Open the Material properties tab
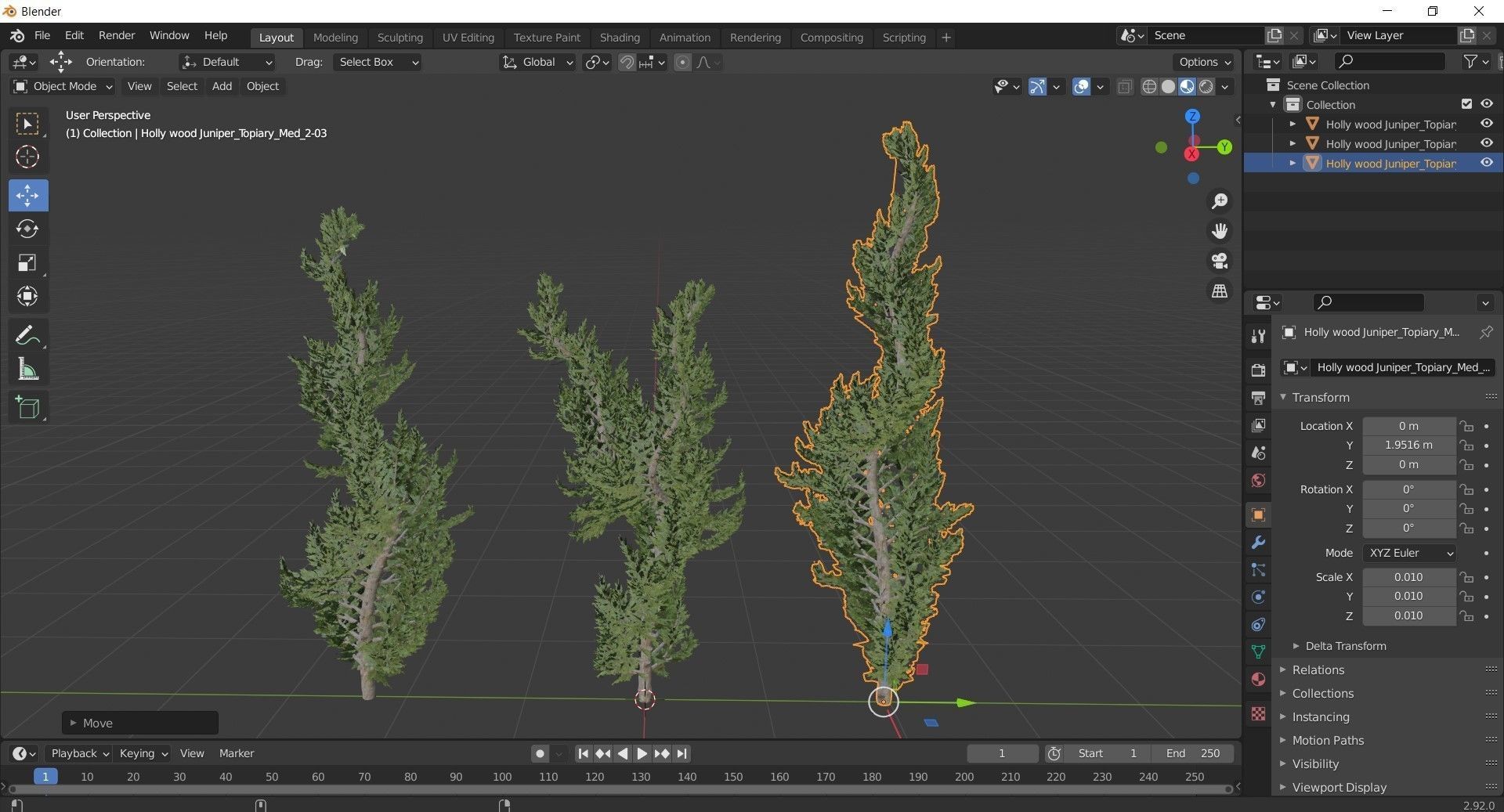1504x812 pixels. (x=1258, y=679)
